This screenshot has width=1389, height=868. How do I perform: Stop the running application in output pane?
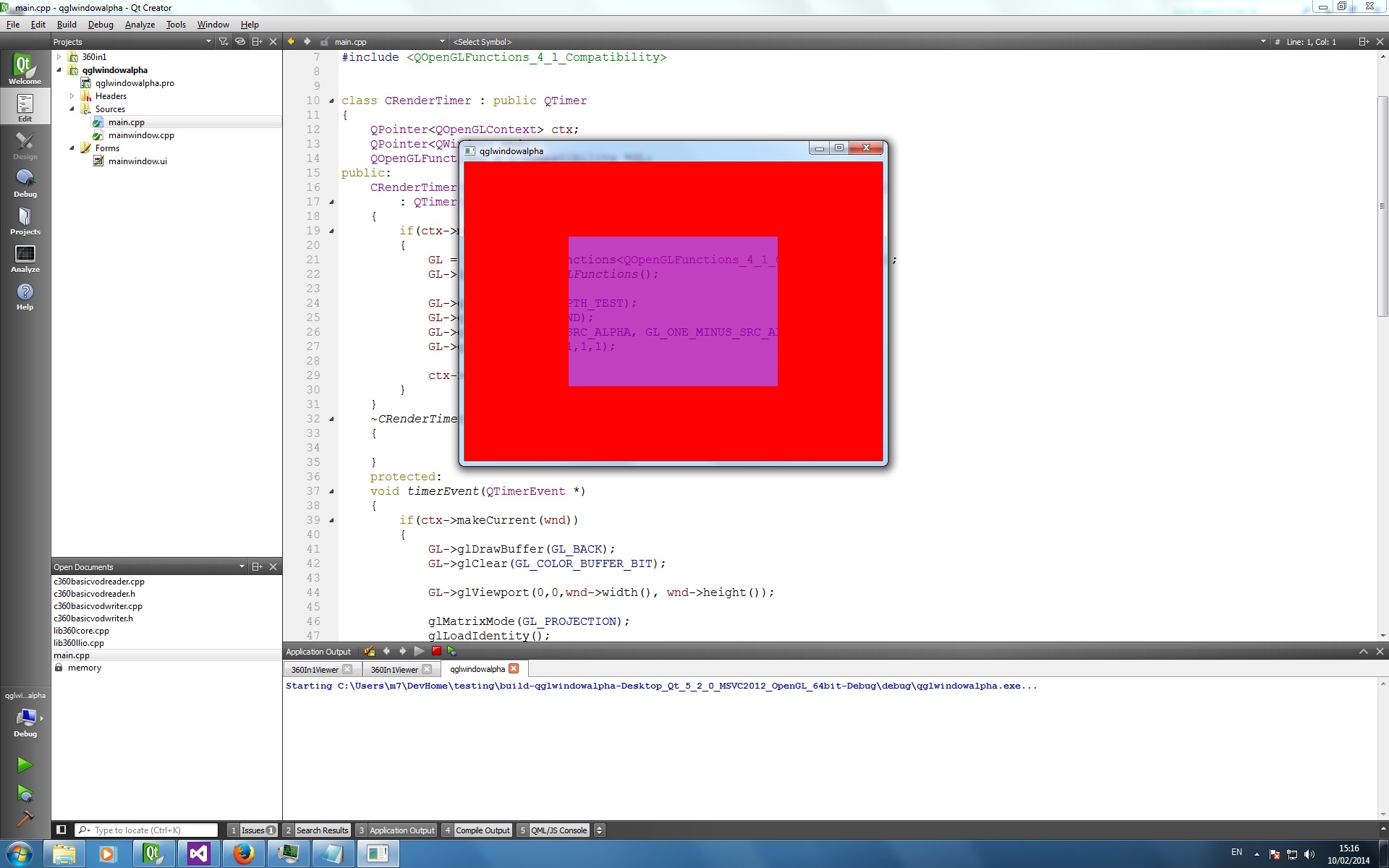pyautogui.click(x=436, y=651)
